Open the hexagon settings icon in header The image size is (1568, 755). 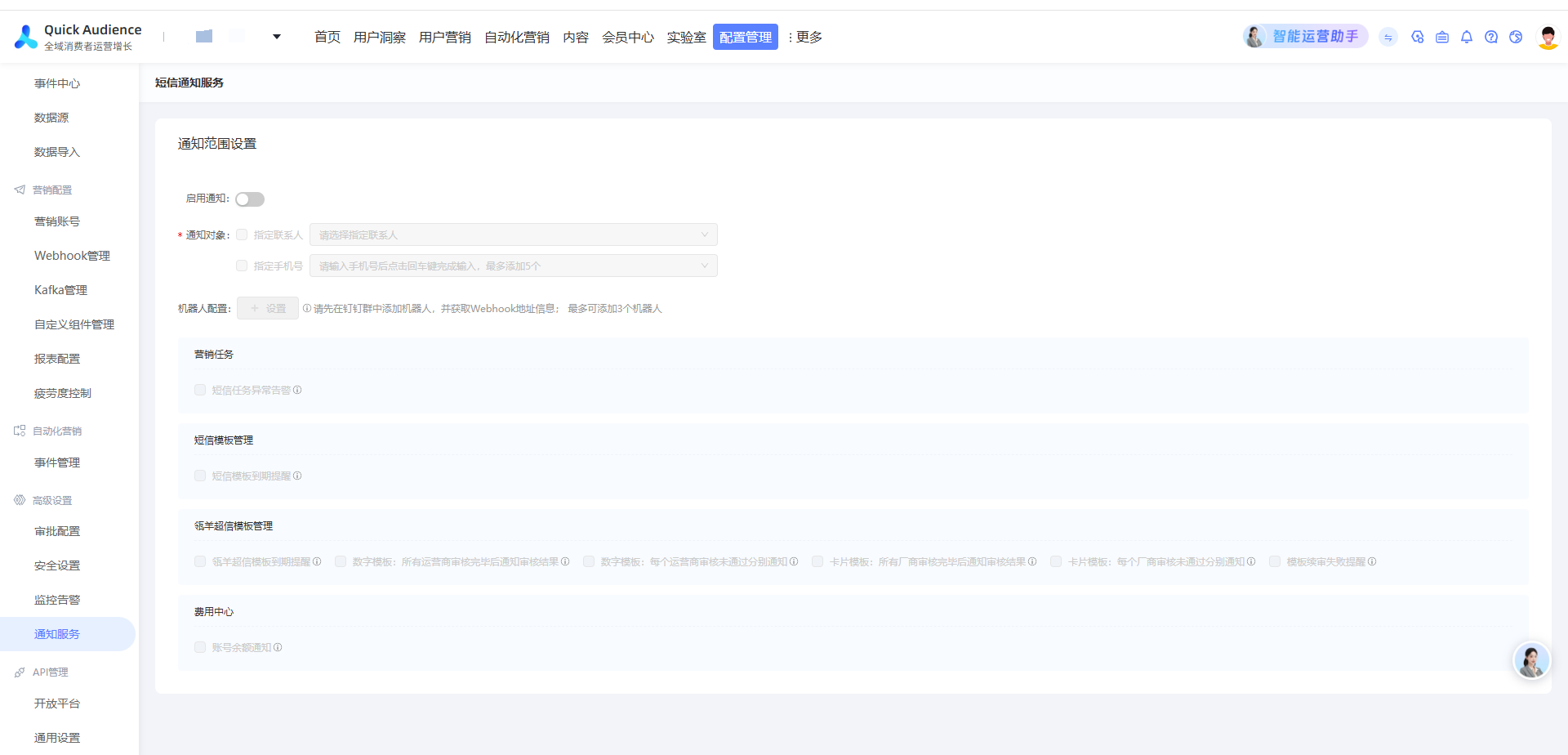(1418, 37)
